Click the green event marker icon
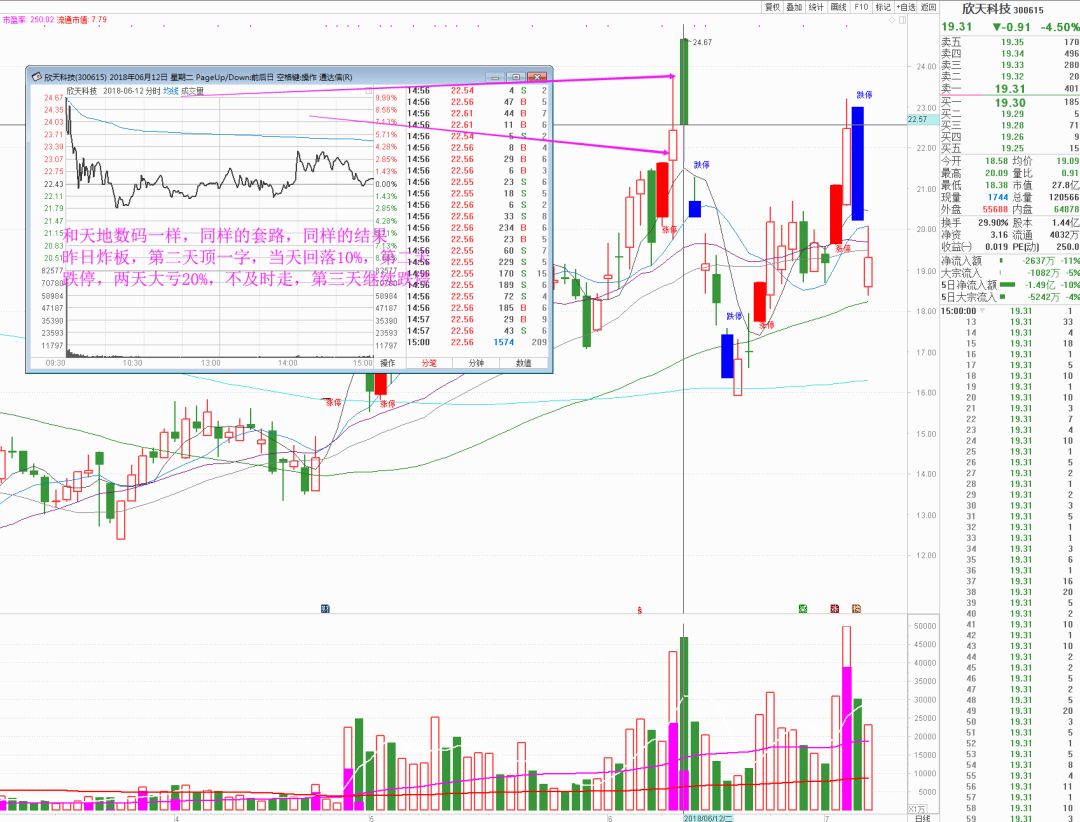 pyautogui.click(x=802, y=608)
